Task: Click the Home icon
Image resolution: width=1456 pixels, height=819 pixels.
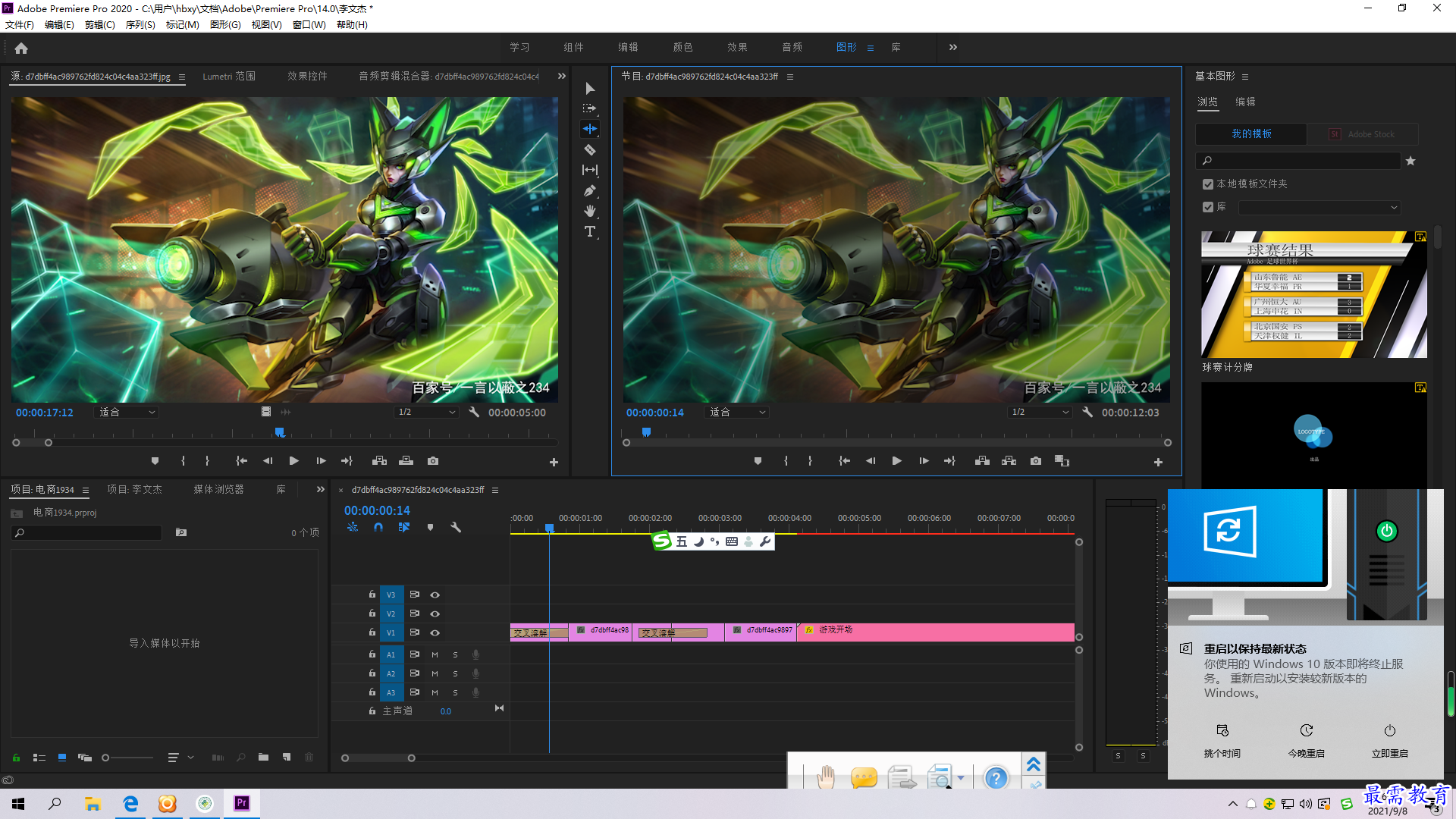Action: [21, 48]
